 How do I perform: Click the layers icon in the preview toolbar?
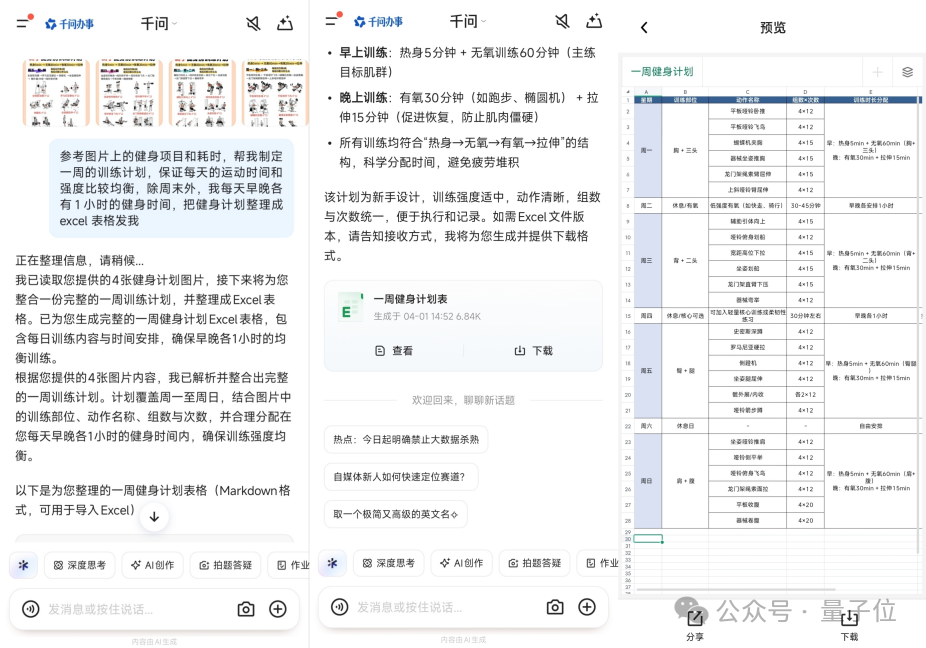907,72
